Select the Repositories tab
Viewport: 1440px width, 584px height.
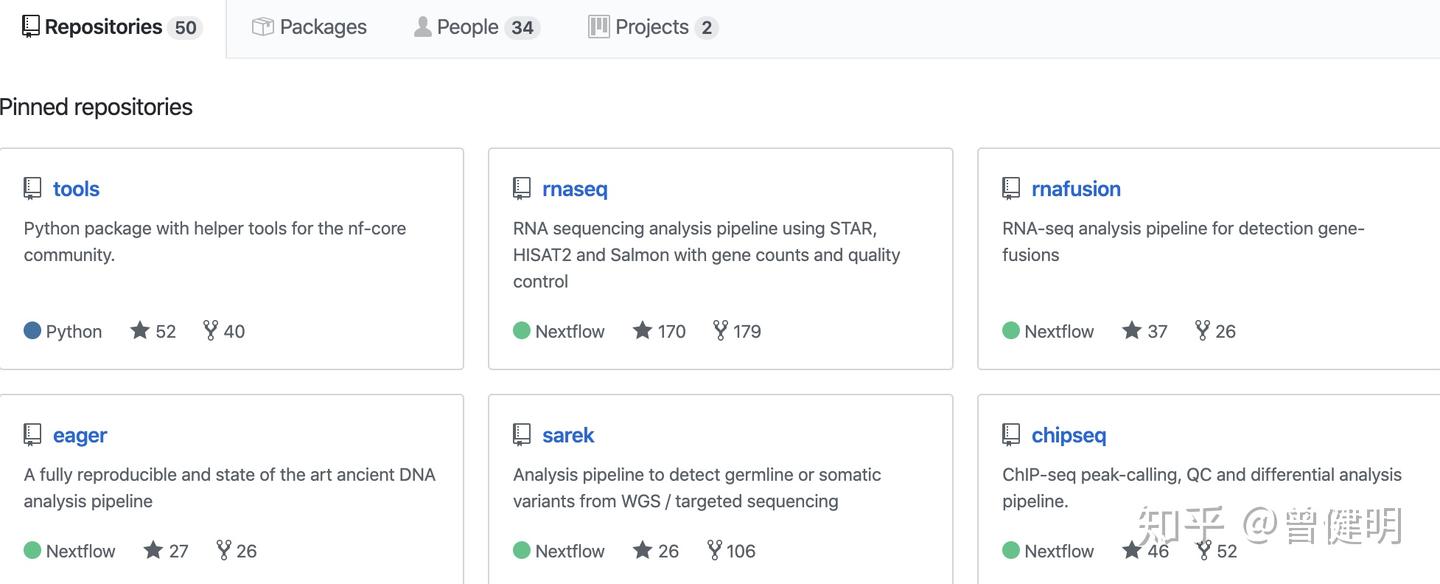click(110, 27)
